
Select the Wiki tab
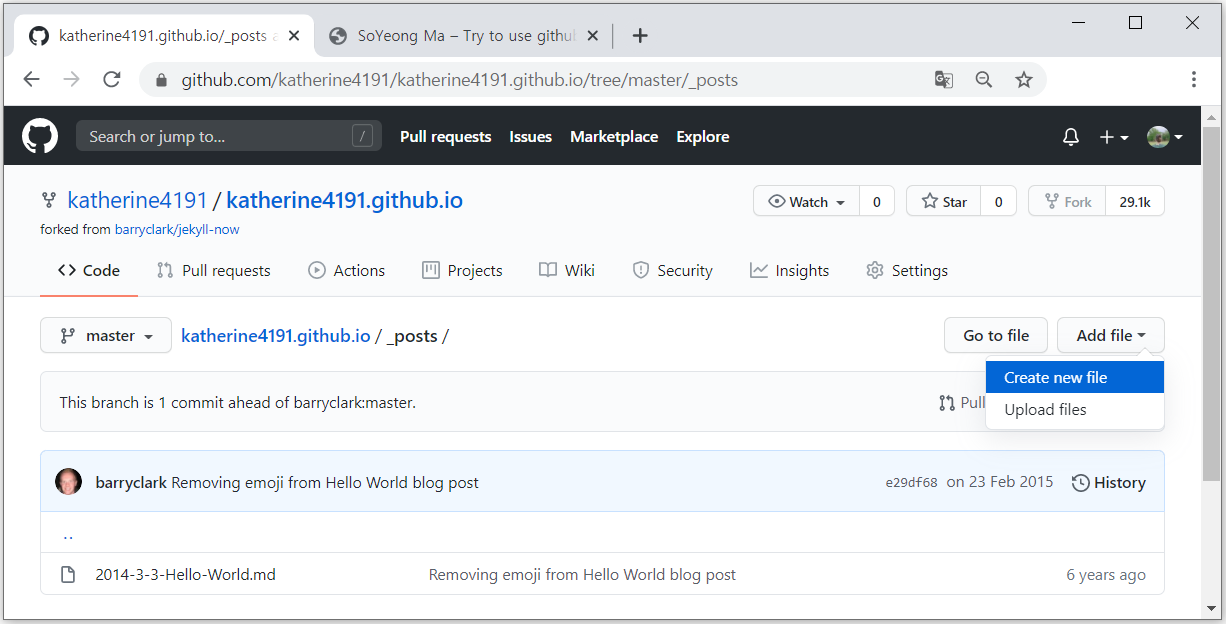(567, 270)
